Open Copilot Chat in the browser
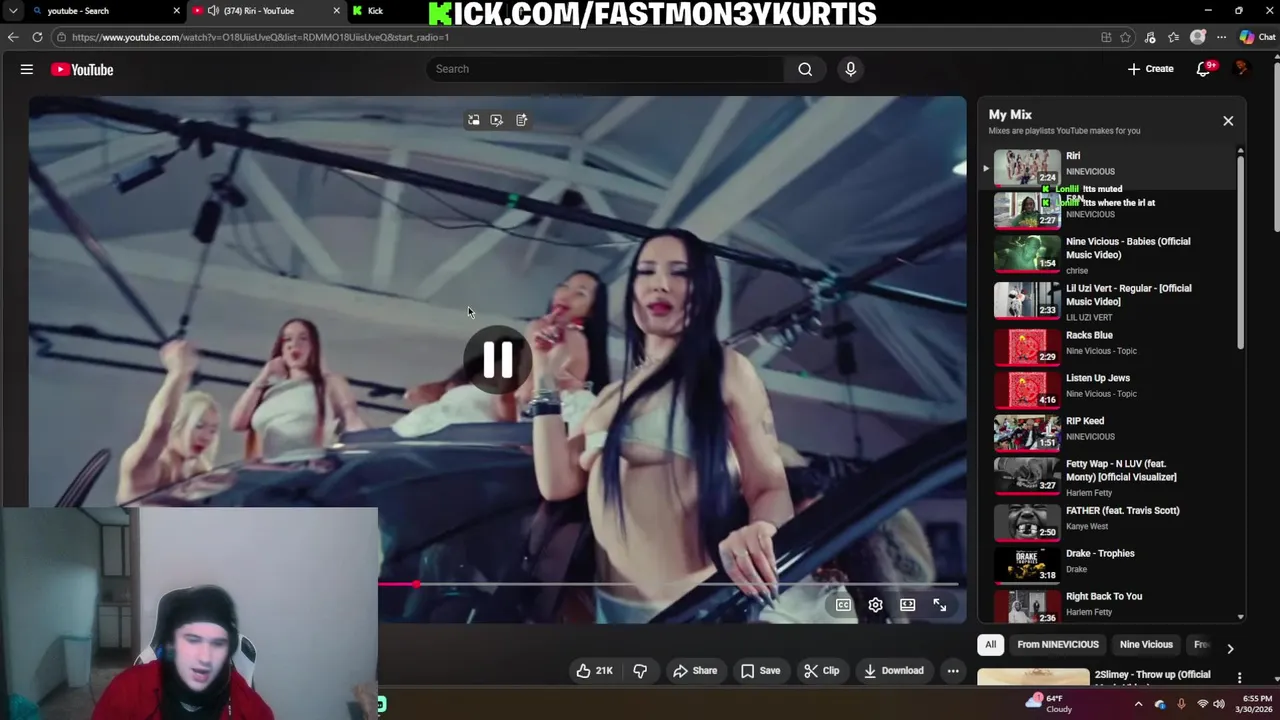Viewport: 1280px width, 720px height. coord(1258,37)
